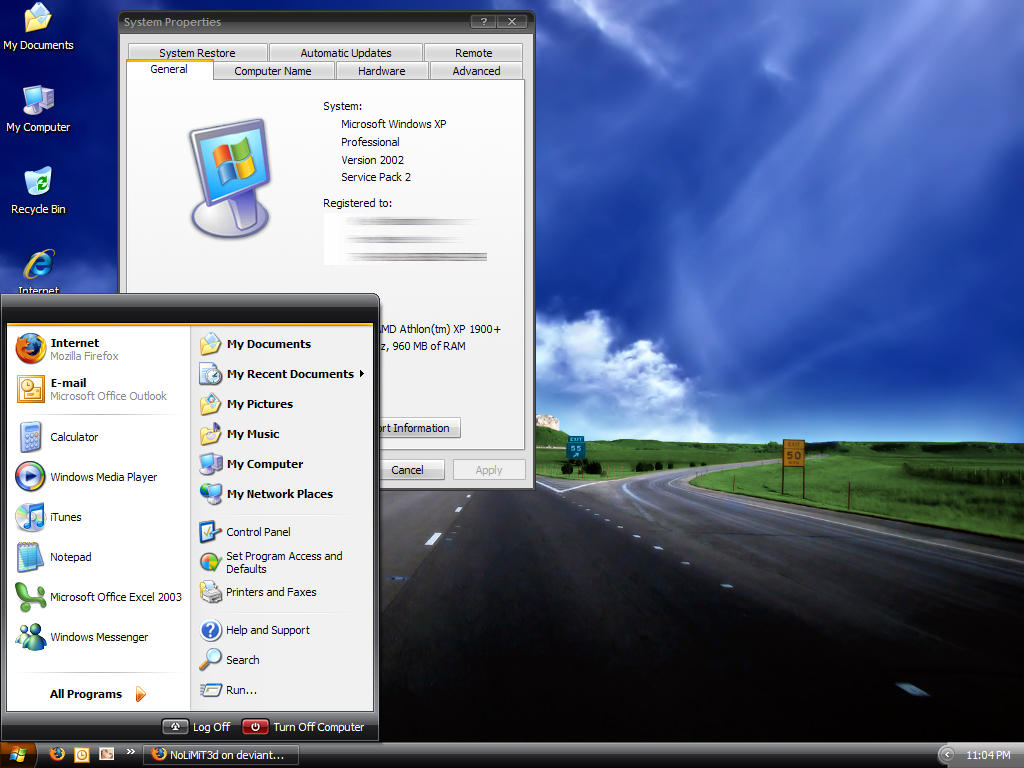Open the Advanced tab

[476, 71]
